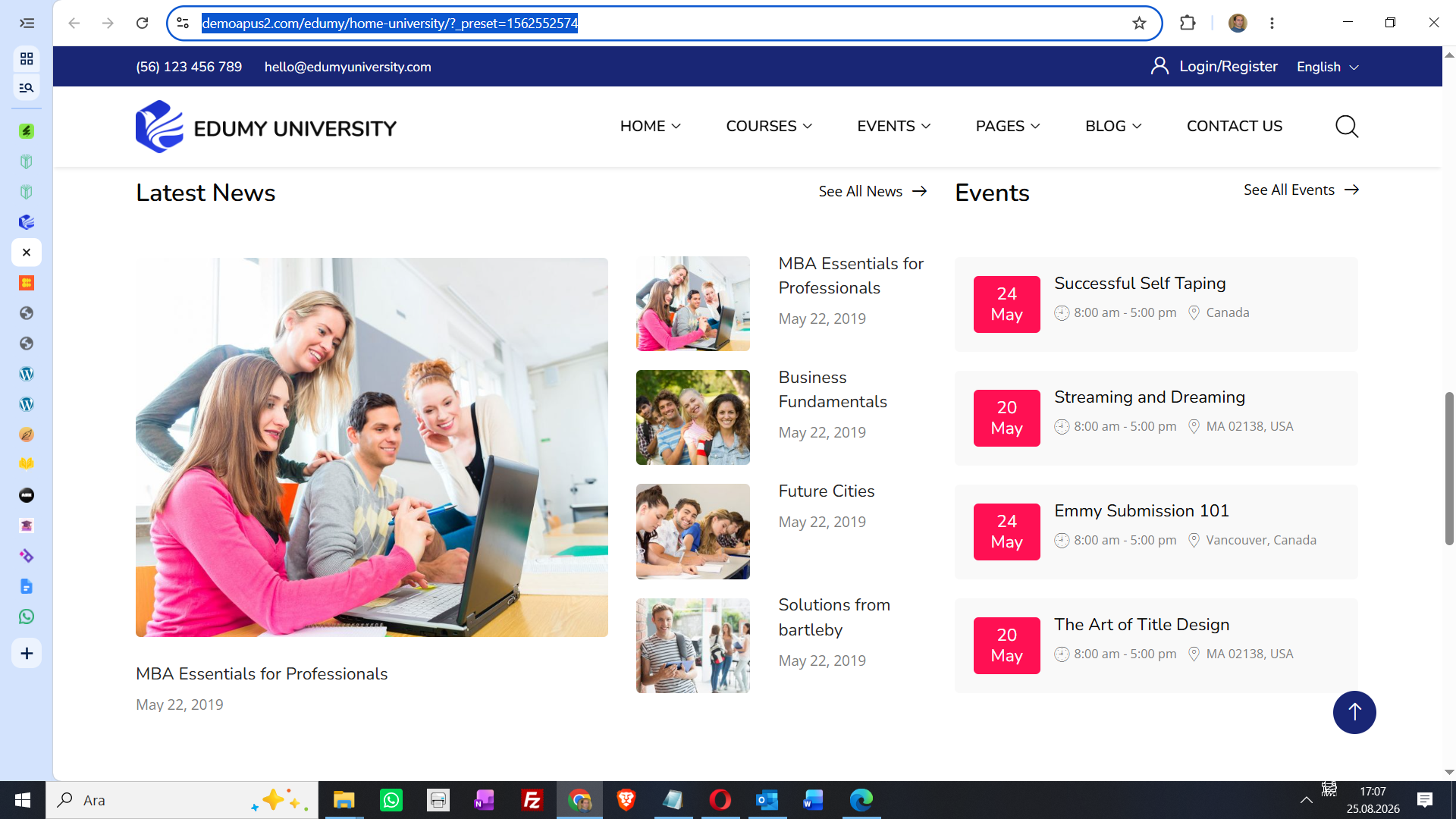The height and width of the screenshot is (819, 1456).
Task: Open the browser profile avatar
Action: click(x=1238, y=23)
